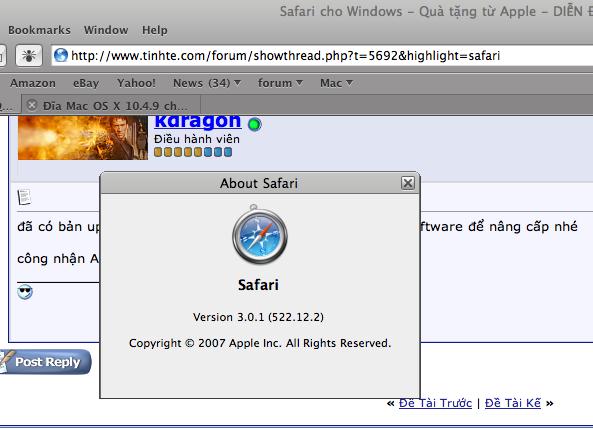Click the About Safari title bar
The height and width of the screenshot is (430, 593).
260,183
